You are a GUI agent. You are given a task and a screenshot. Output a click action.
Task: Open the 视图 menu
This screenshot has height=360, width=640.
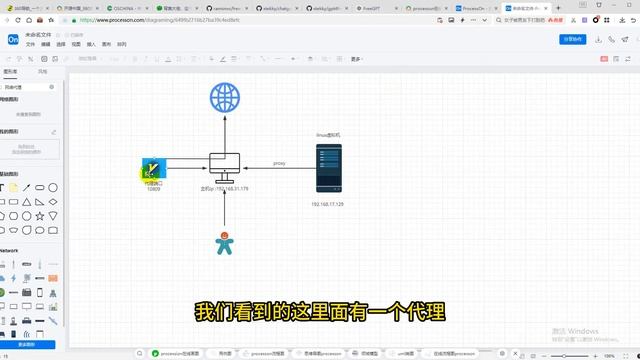(x=76, y=44)
